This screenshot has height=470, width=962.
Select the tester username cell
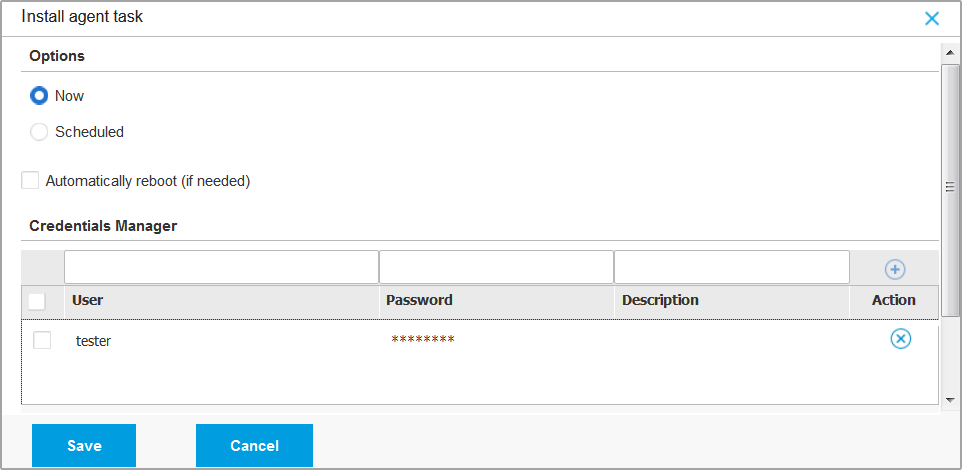coord(94,341)
